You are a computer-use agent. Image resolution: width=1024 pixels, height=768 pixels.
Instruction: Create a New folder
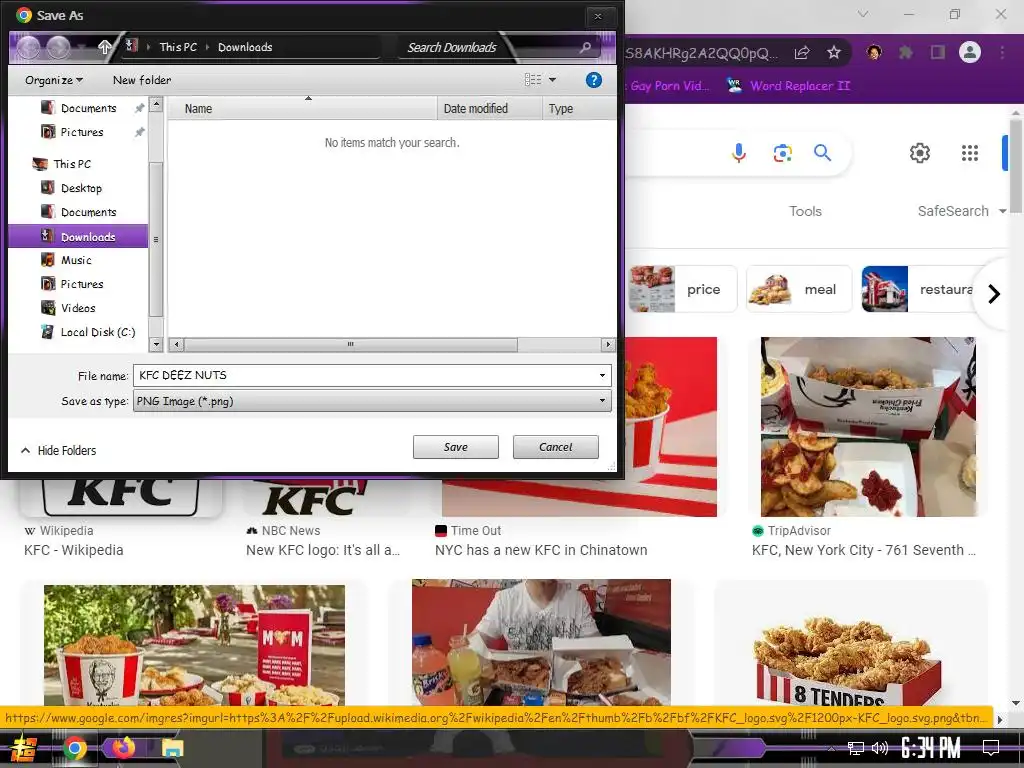(x=142, y=80)
